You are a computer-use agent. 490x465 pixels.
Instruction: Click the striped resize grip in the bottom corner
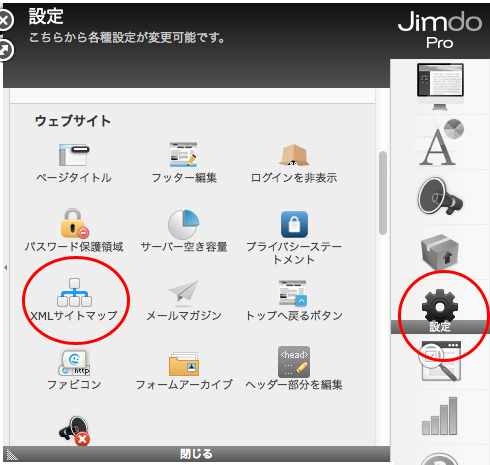[x=12, y=455]
